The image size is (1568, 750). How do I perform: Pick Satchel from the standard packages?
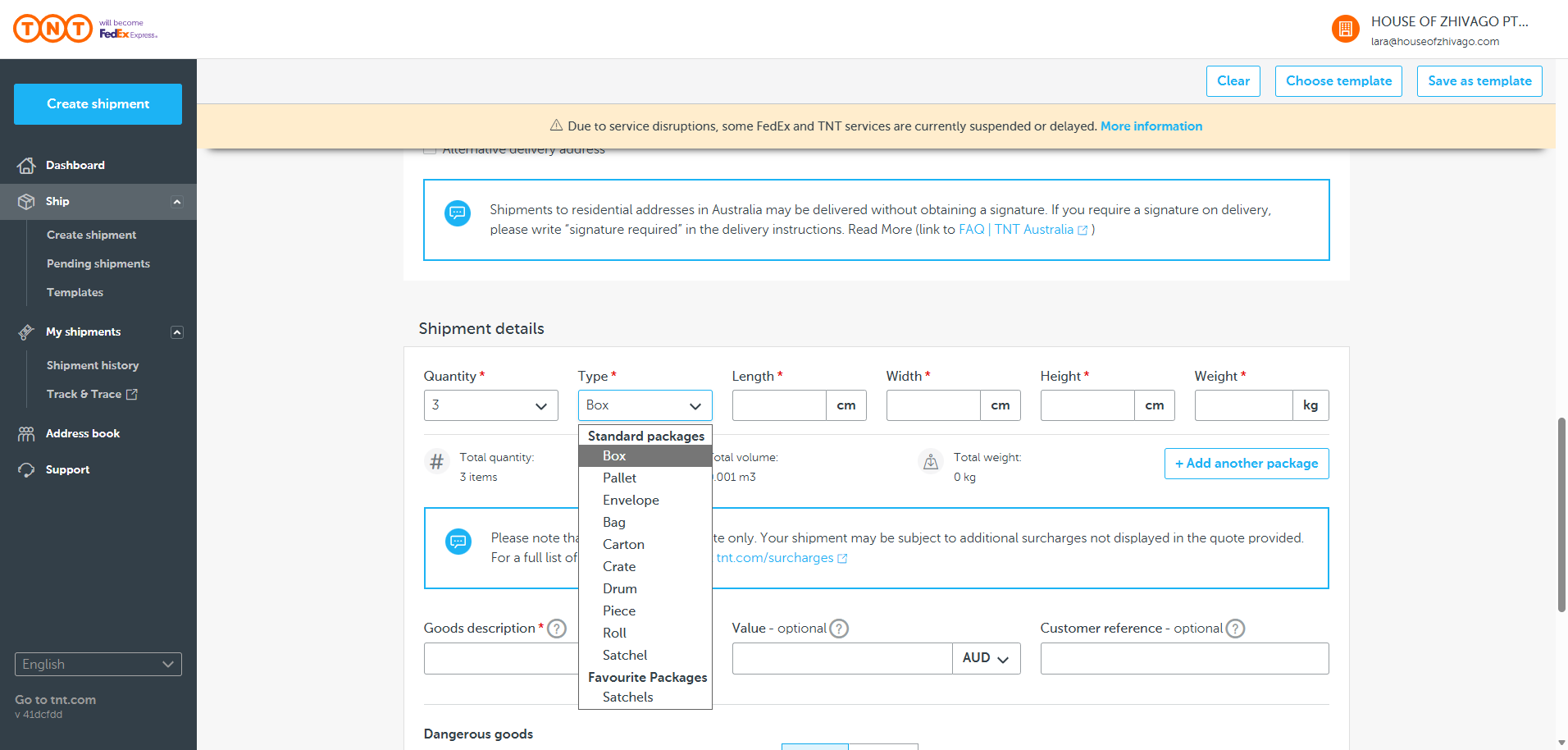625,656
